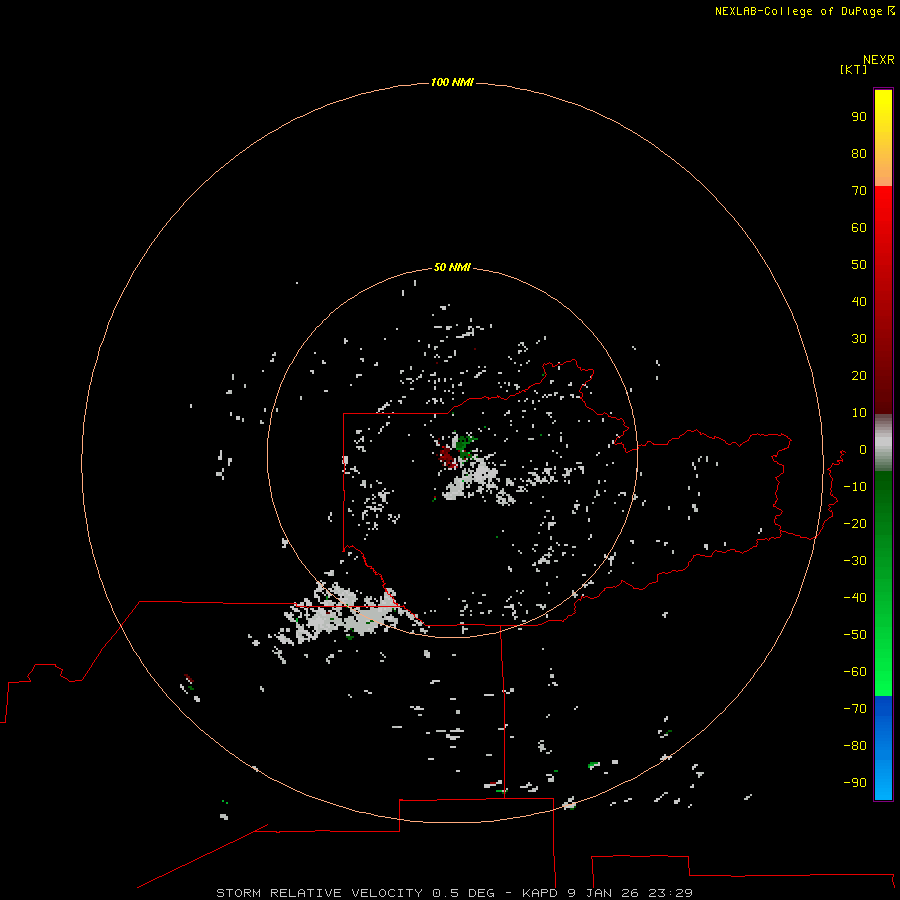This screenshot has width=900, height=900.
Task: Click the -70 value on the velocity scale
Action: [855, 709]
